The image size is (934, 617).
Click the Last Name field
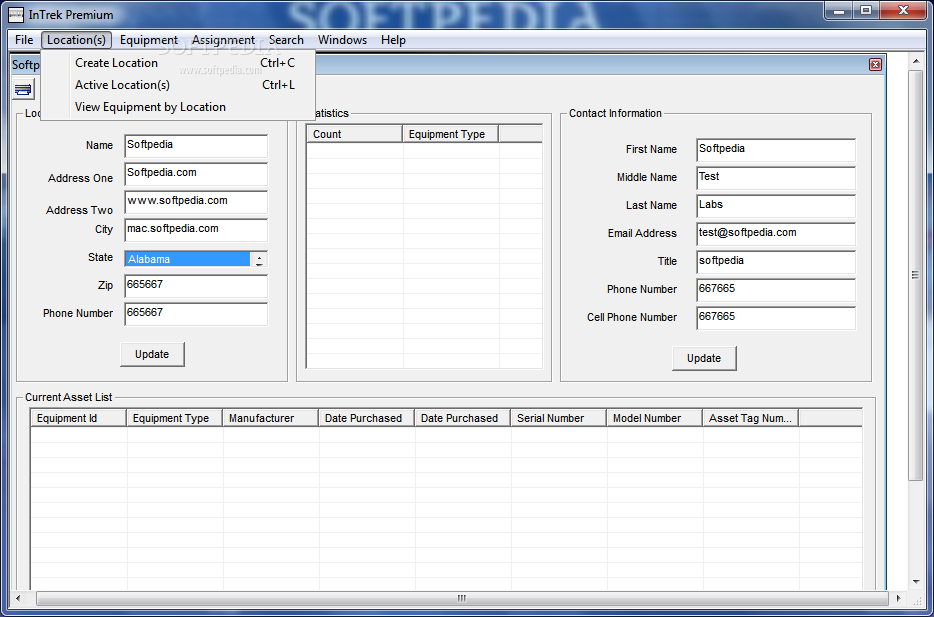(x=776, y=206)
